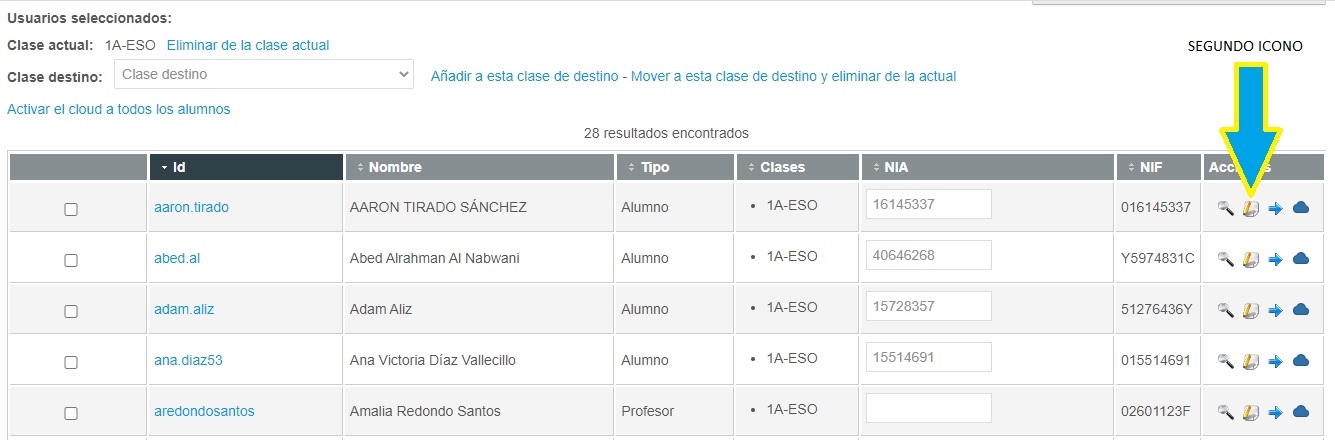Click cloud icon for abed.al row
The height and width of the screenshot is (440, 1335).
[x=1301, y=258]
